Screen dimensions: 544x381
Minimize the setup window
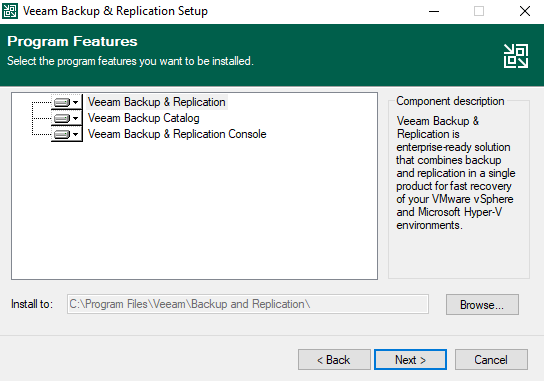pyautogui.click(x=434, y=11)
